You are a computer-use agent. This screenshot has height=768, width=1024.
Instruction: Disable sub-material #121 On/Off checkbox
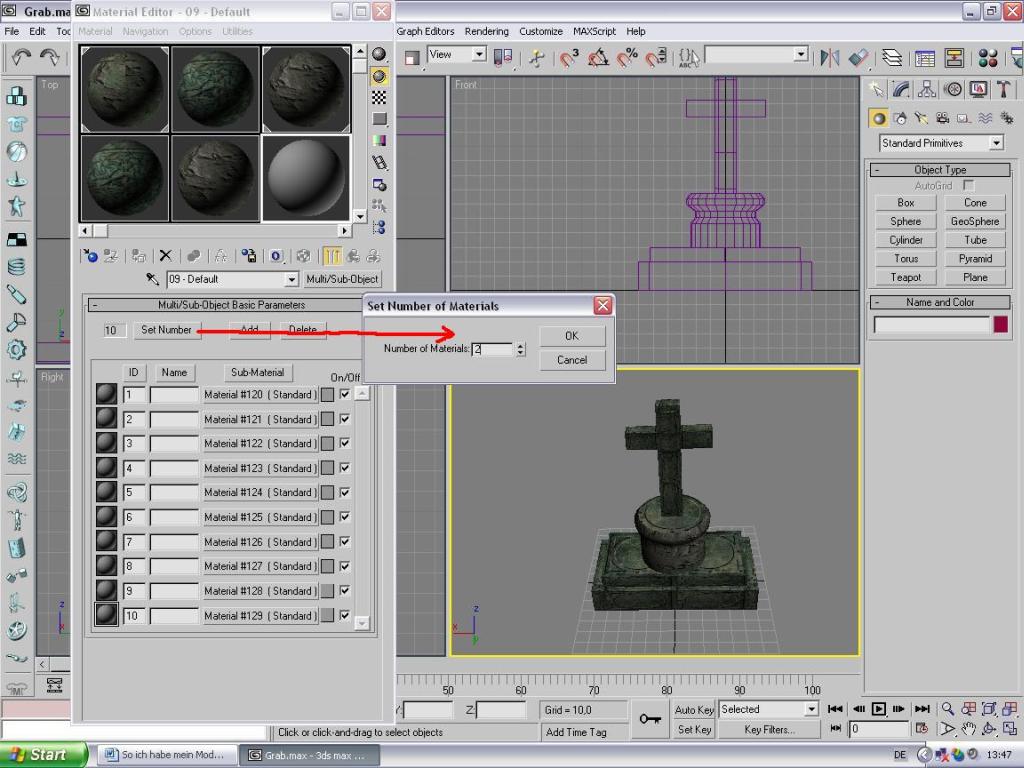[x=345, y=419]
